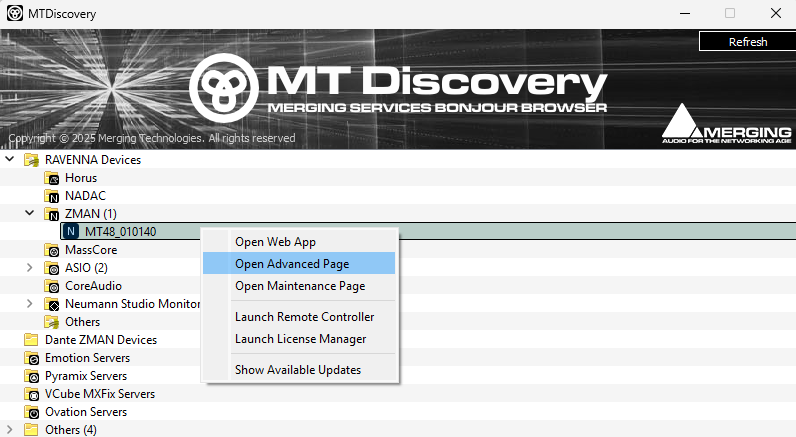Click the CoreAudio folder icon
The height and width of the screenshot is (437, 796).
point(52,286)
